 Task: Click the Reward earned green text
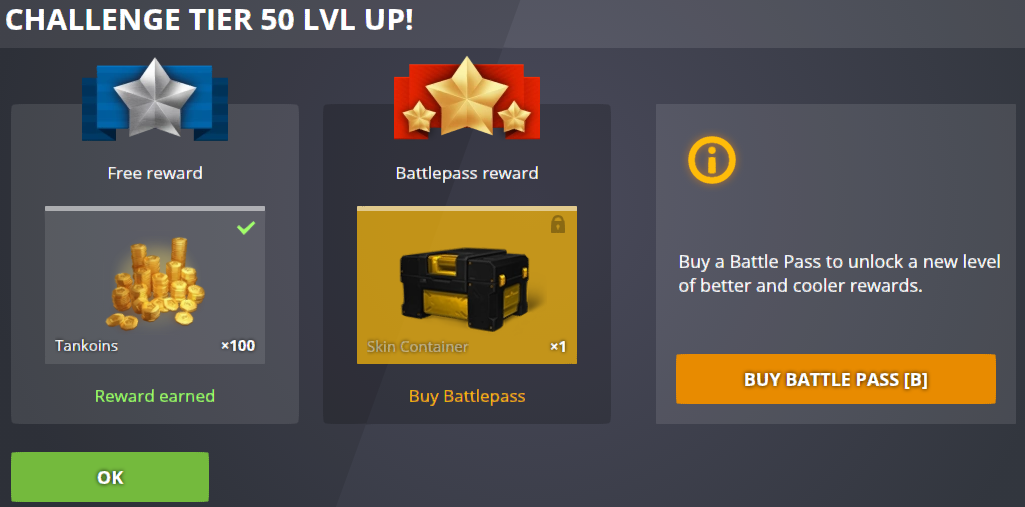[155, 396]
